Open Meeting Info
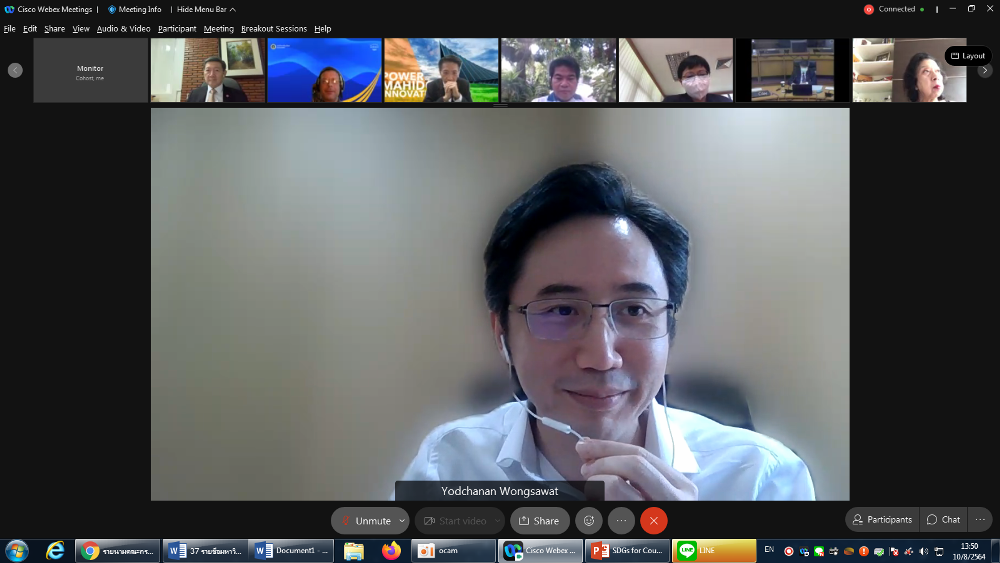The image size is (1000, 563). pos(134,9)
